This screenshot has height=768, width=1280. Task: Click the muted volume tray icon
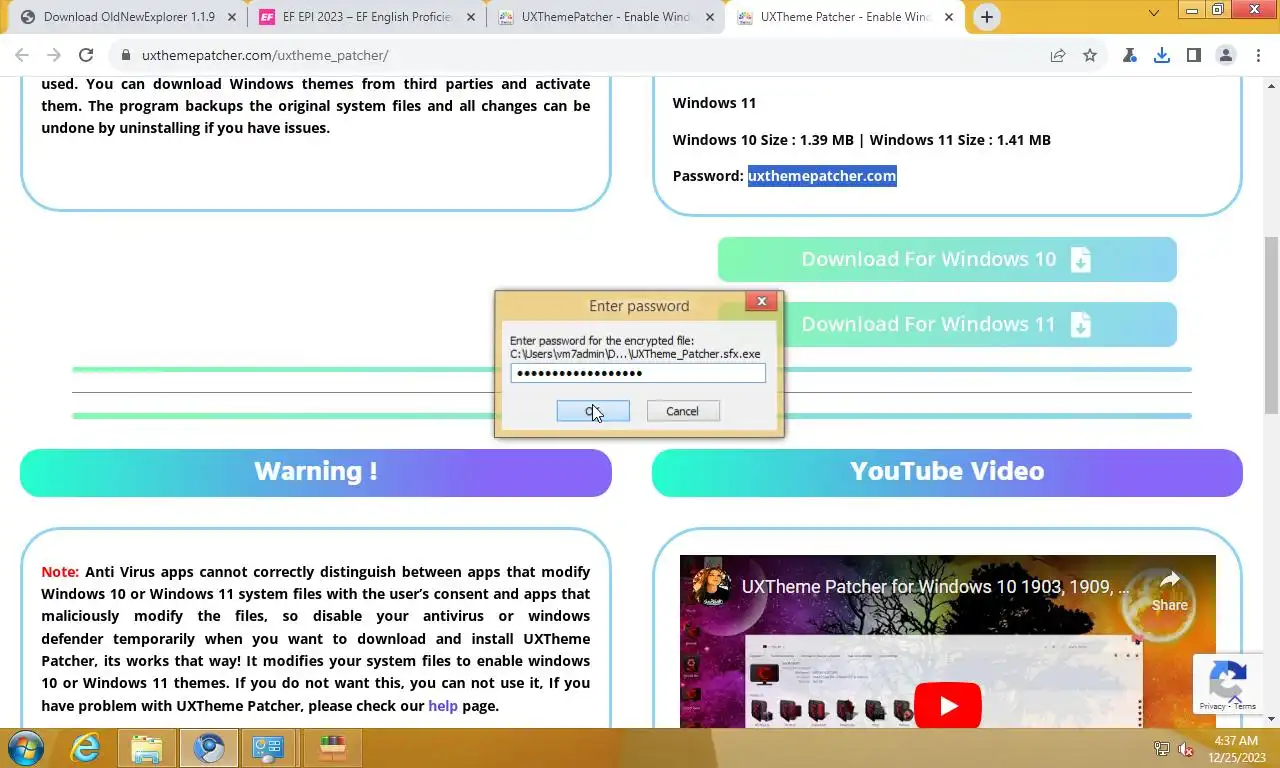point(1187,749)
